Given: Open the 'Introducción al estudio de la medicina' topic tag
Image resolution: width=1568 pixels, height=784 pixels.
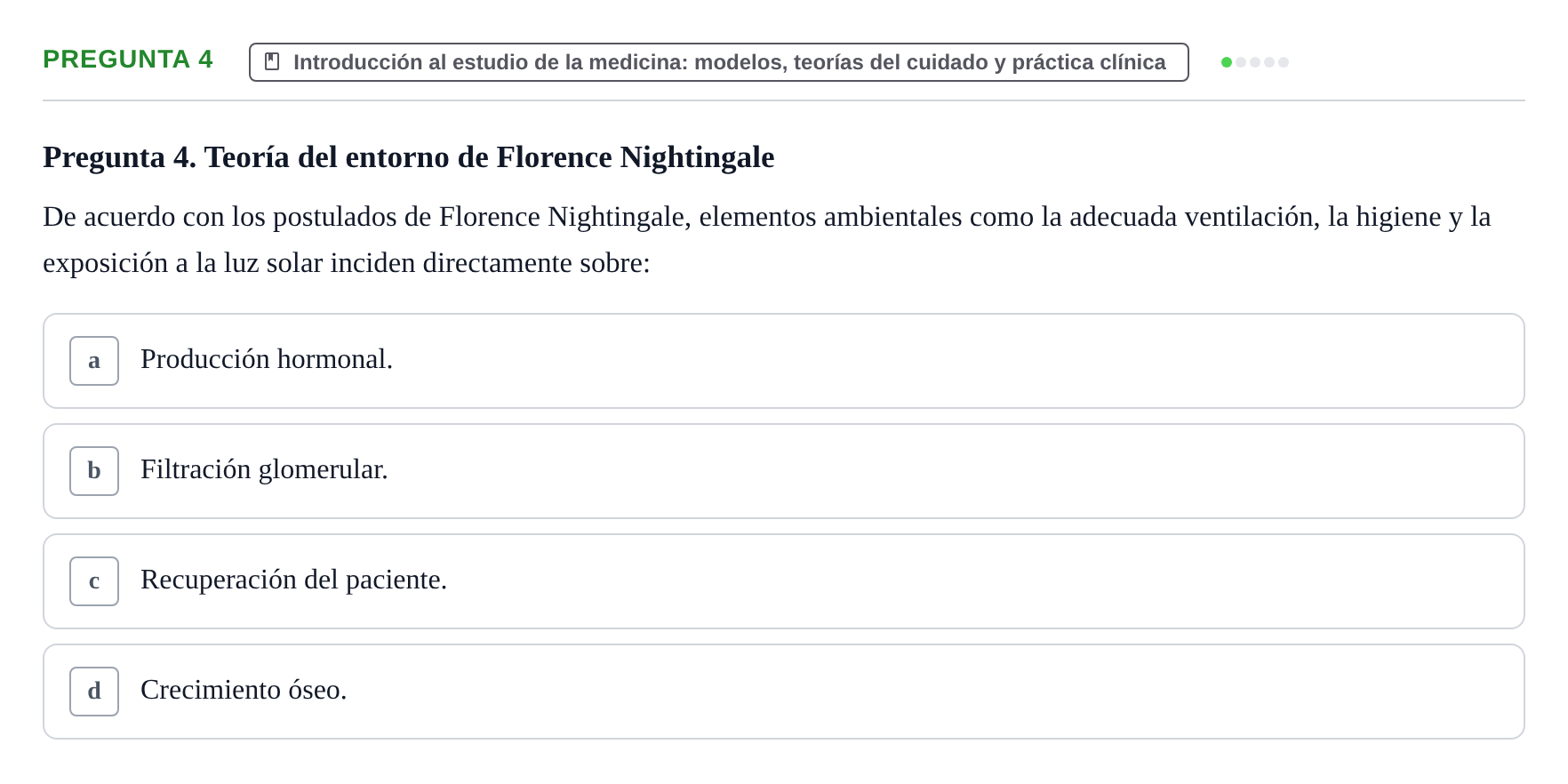Looking at the screenshot, I should coord(718,62).
